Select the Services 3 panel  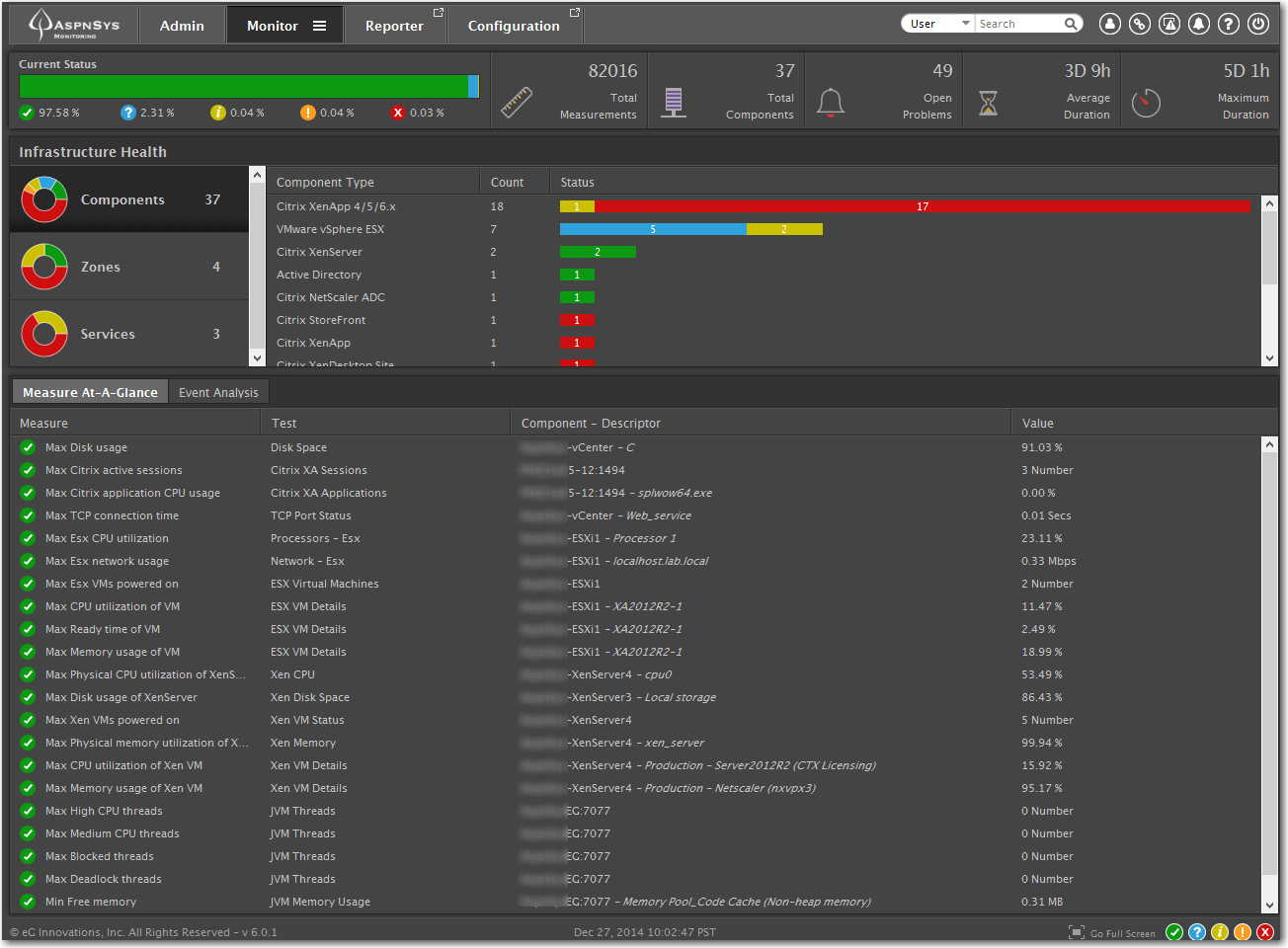[129, 334]
